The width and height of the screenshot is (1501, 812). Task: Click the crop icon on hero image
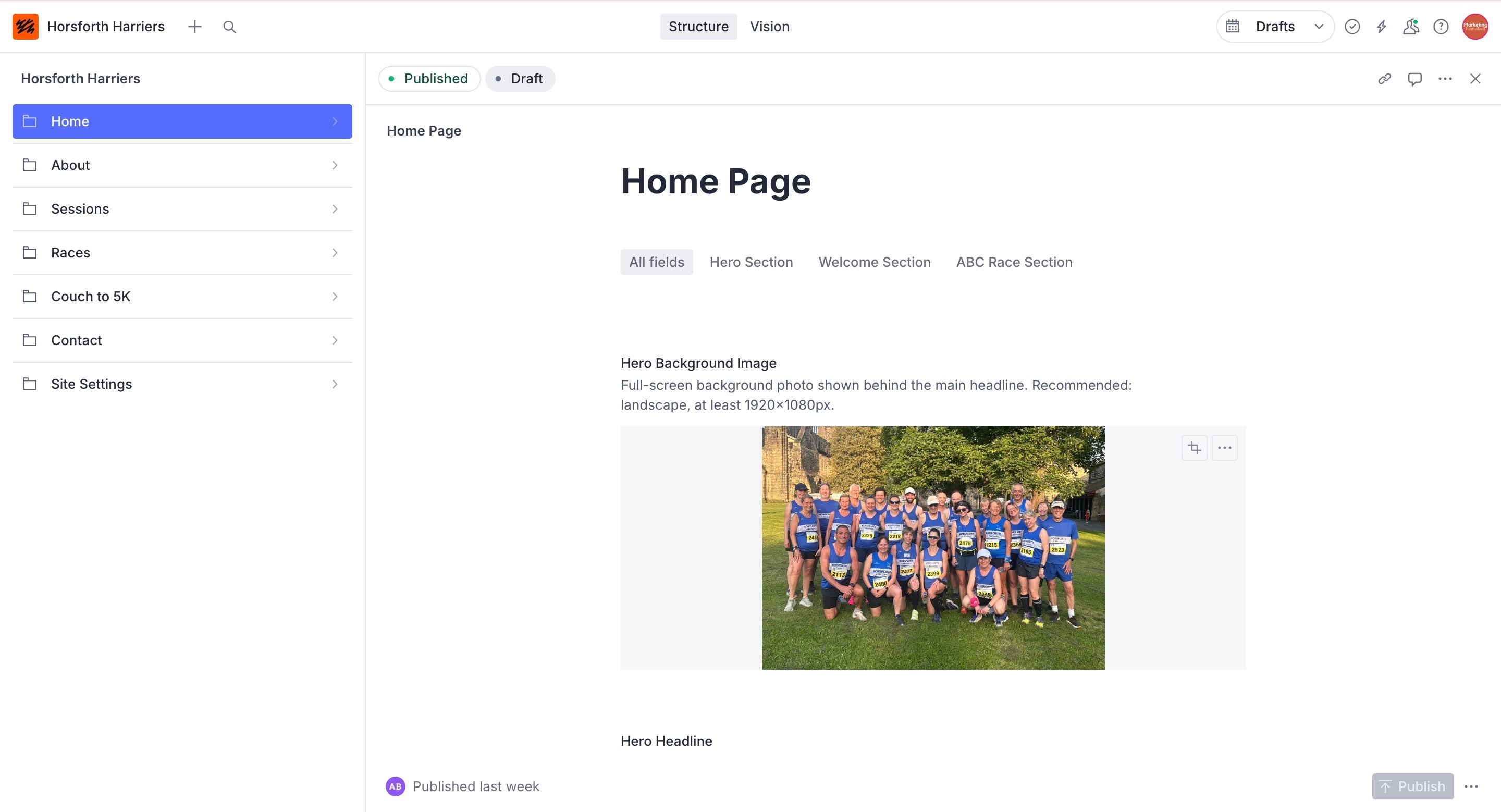pos(1195,448)
